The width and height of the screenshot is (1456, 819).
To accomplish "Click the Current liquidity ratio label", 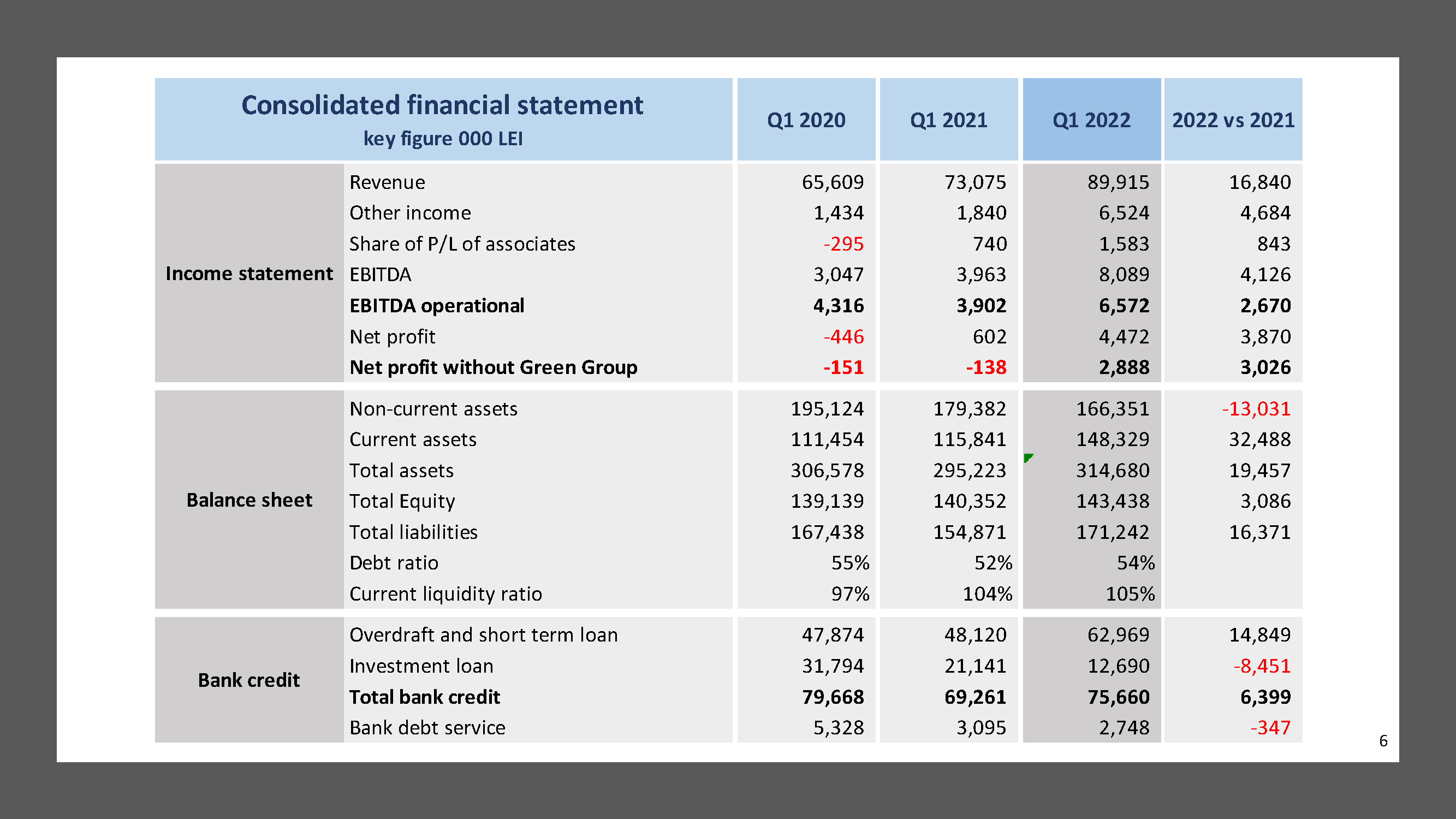I will 445,594.
